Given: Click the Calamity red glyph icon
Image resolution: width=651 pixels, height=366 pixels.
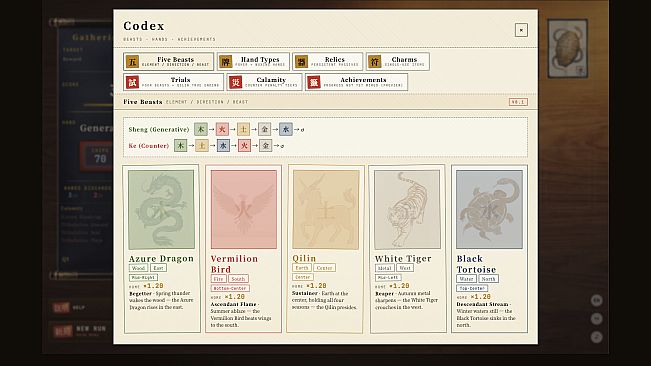Looking at the screenshot, I should click(235, 82).
